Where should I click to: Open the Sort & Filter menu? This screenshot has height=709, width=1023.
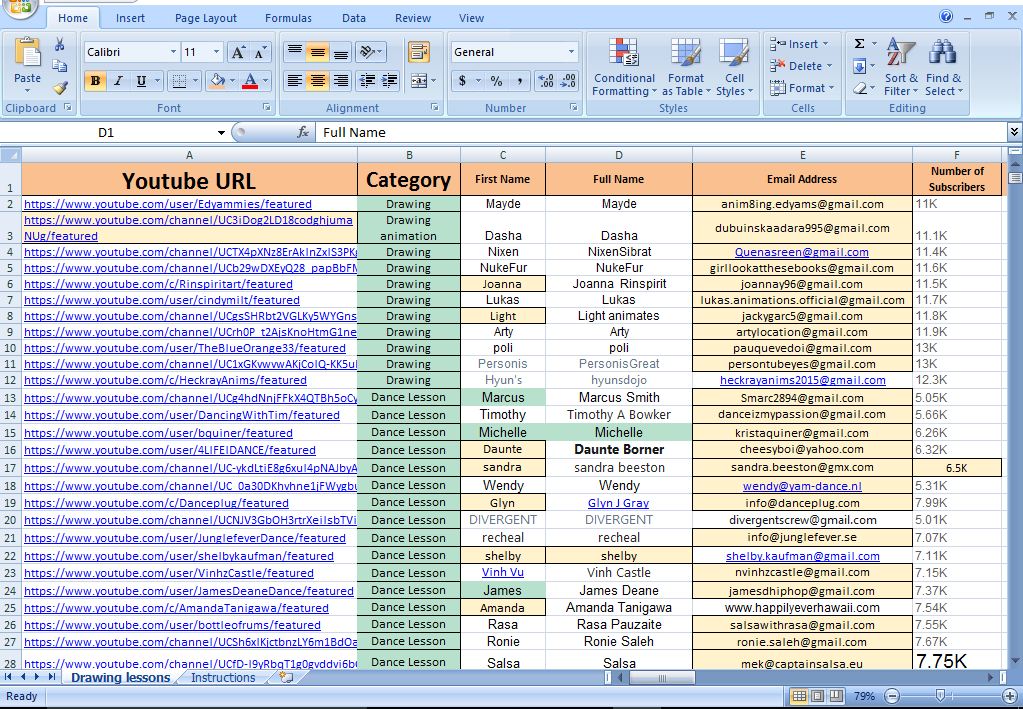pos(901,68)
